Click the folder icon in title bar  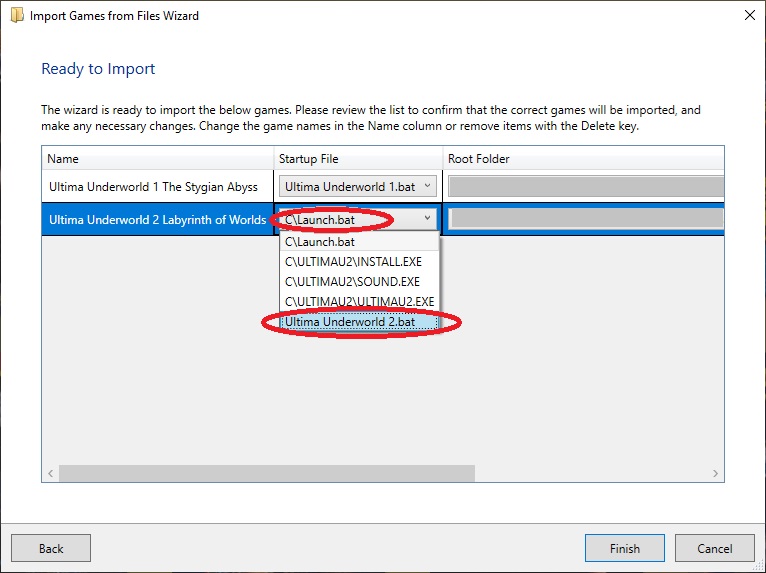[x=17, y=15]
